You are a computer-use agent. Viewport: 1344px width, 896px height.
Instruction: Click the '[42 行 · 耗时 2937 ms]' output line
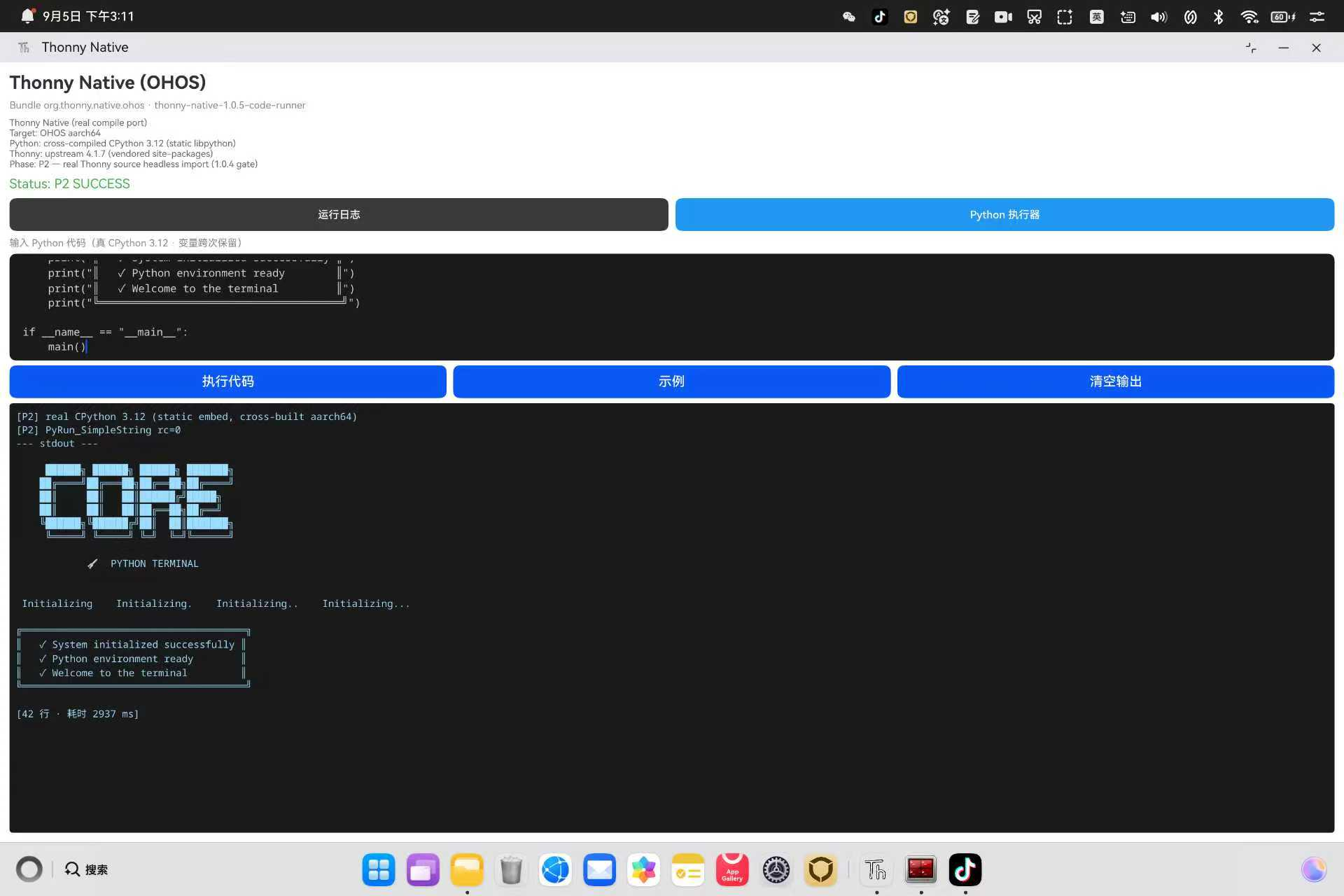tap(78, 714)
